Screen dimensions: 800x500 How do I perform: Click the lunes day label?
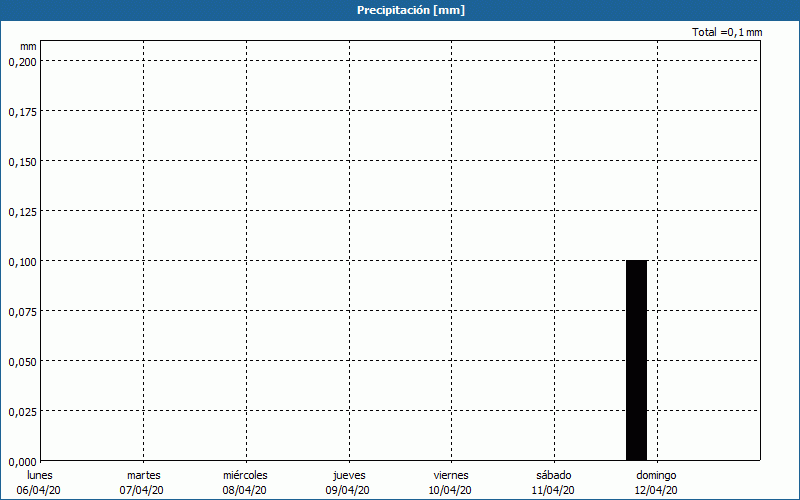pyautogui.click(x=40, y=475)
